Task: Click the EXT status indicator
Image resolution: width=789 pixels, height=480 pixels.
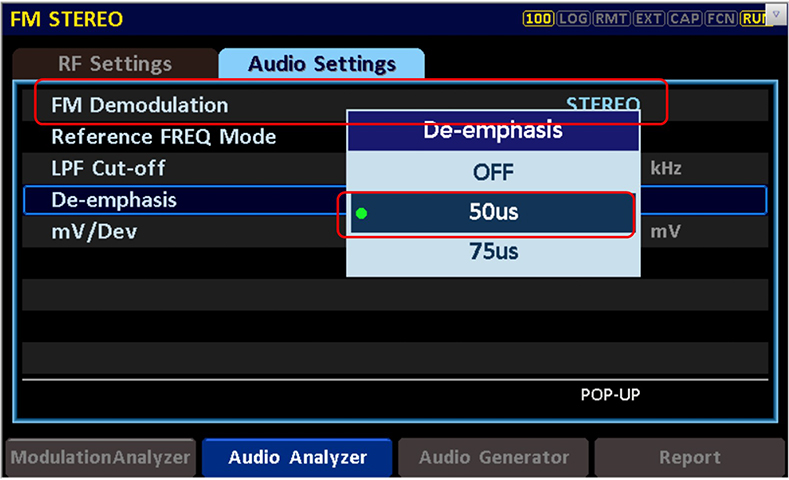Action: click(x=647, y=18)
